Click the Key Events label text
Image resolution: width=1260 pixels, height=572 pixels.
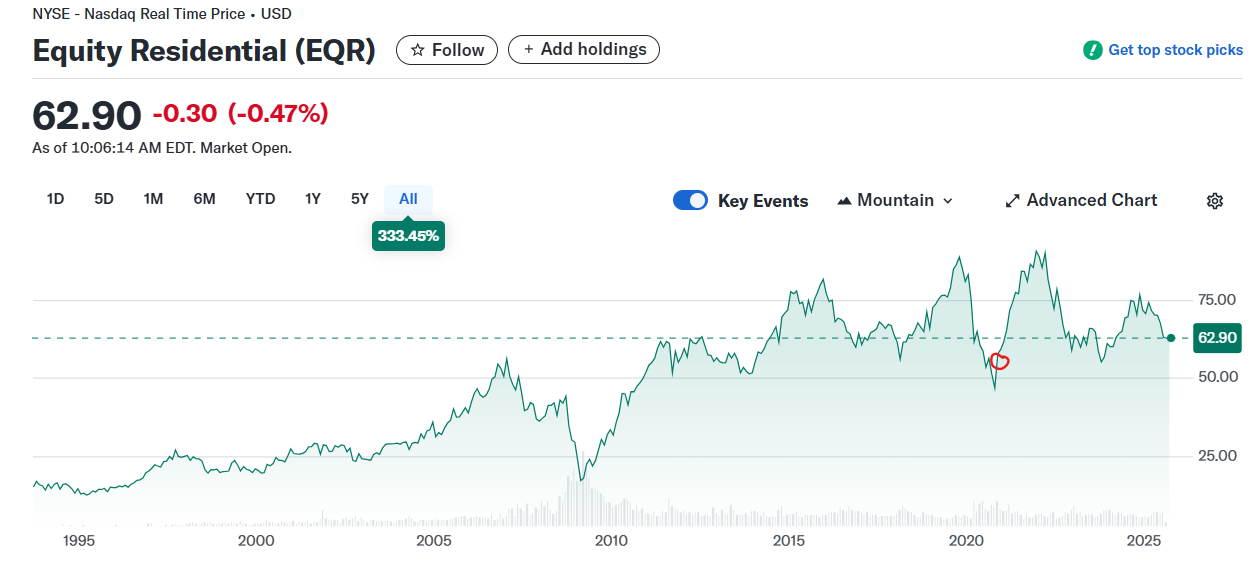click(763, 201)
